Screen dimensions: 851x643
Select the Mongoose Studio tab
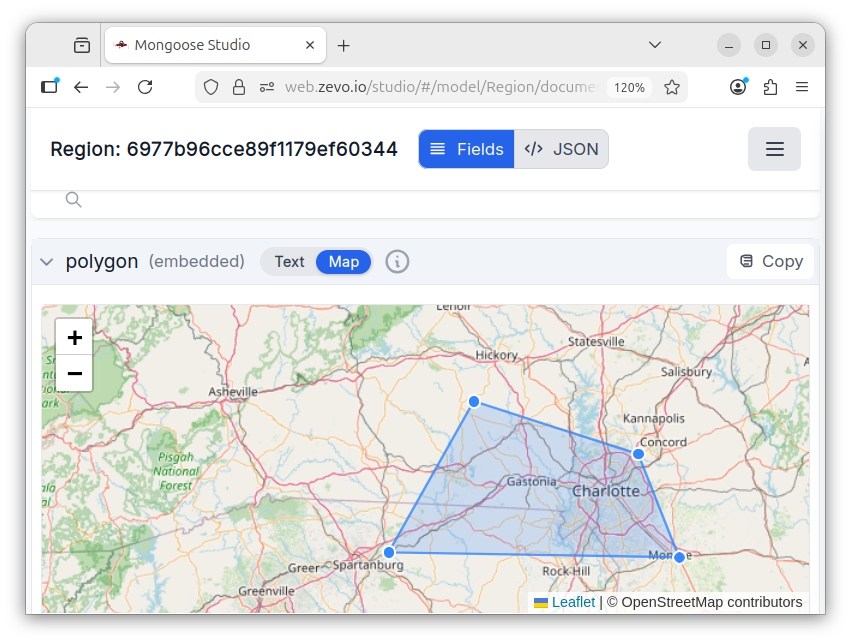tap(215, 45)
